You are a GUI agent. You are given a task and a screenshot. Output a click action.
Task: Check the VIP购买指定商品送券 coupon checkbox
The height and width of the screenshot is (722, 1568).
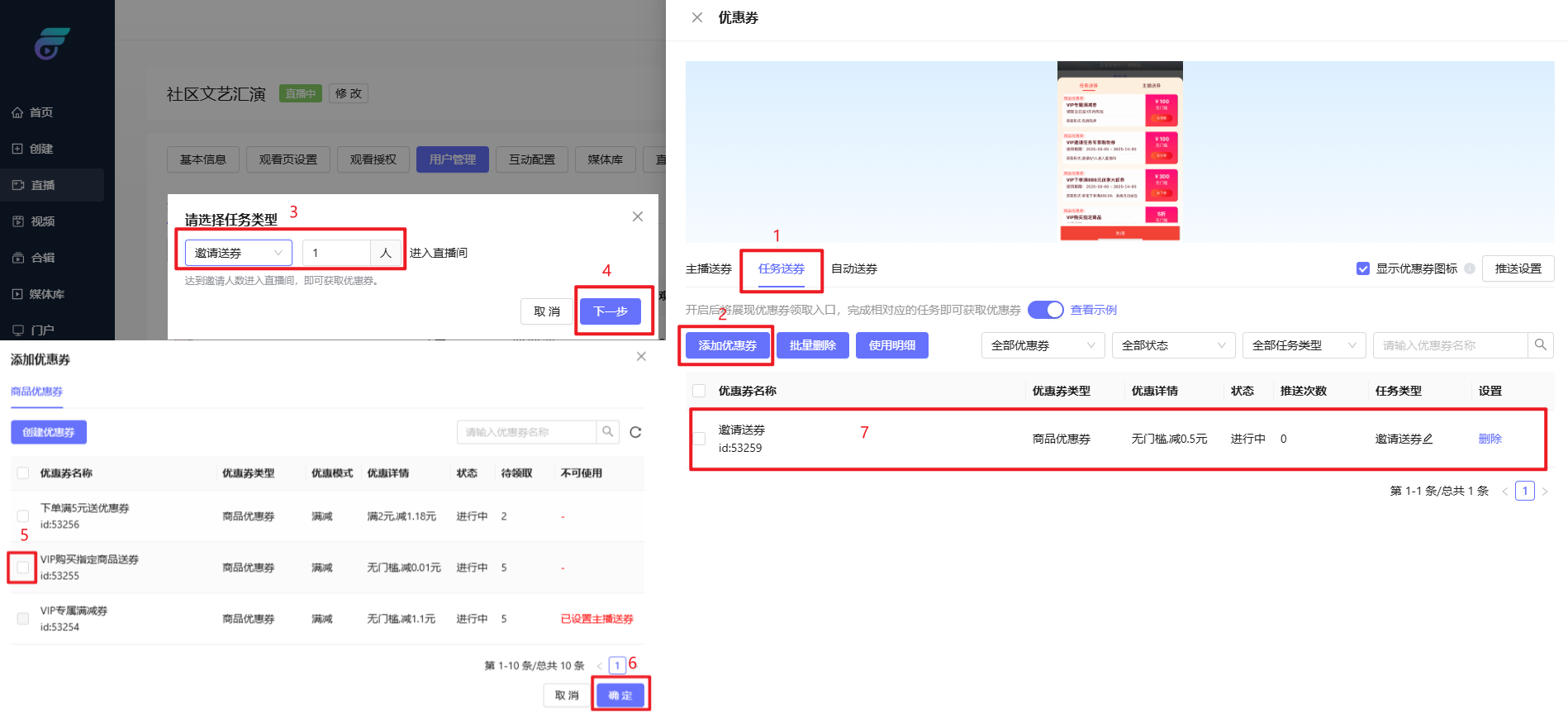pos(23,568)
